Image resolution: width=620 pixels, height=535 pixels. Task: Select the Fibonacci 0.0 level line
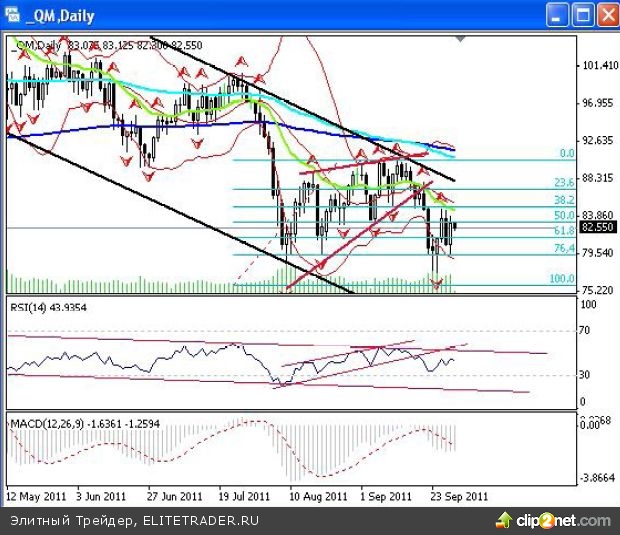(x=566, y=153)
